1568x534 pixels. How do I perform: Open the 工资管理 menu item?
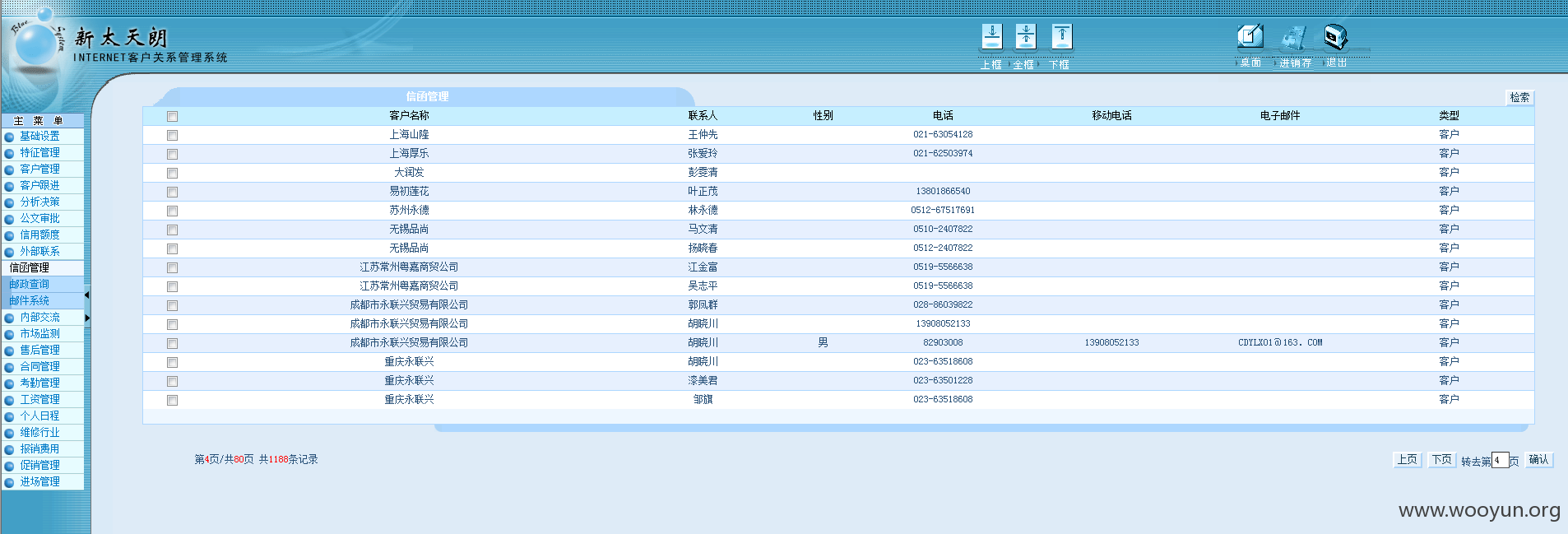pos(39,399)
